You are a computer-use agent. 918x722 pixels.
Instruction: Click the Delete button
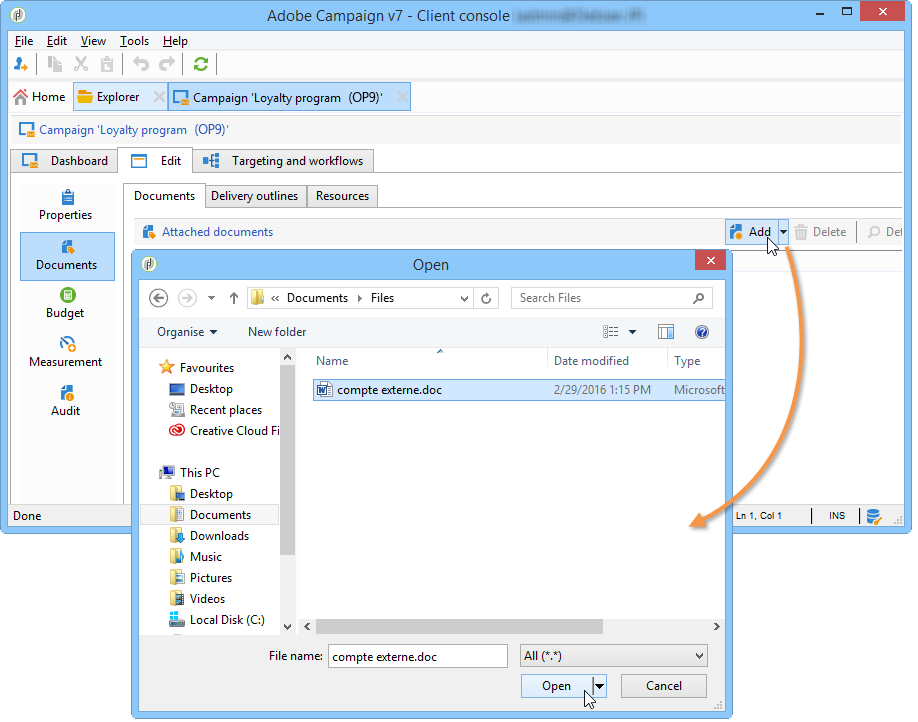821,232
